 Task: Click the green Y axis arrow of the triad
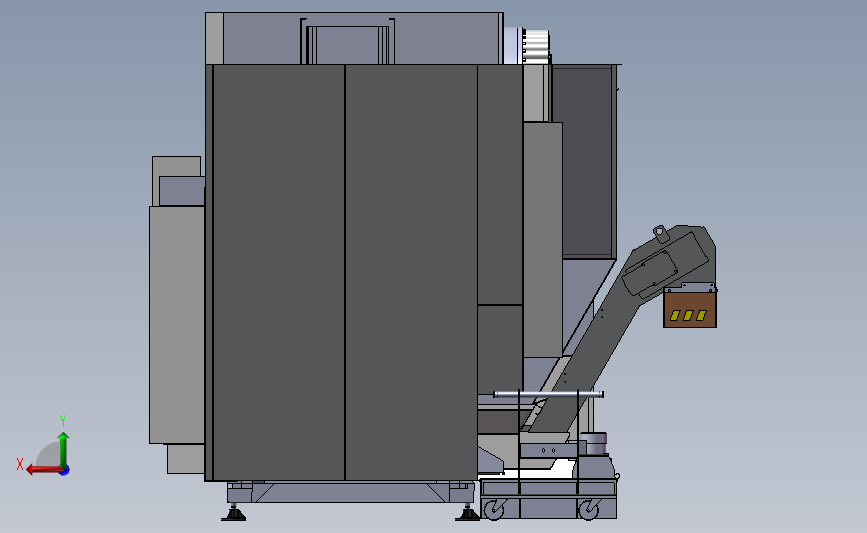pos(64,450)
